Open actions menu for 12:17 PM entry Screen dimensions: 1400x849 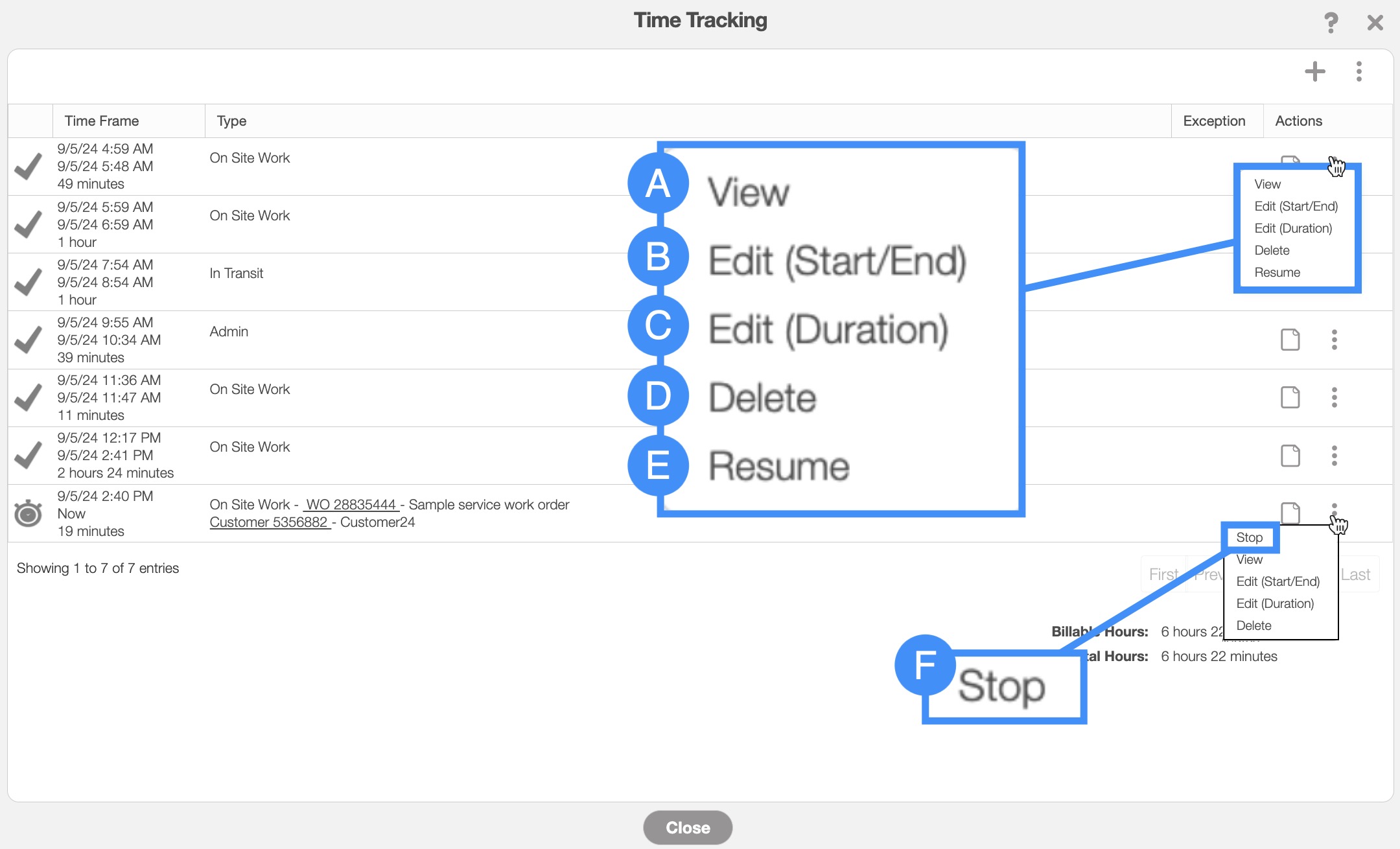pyautogui.click(x=1334, y=456)
